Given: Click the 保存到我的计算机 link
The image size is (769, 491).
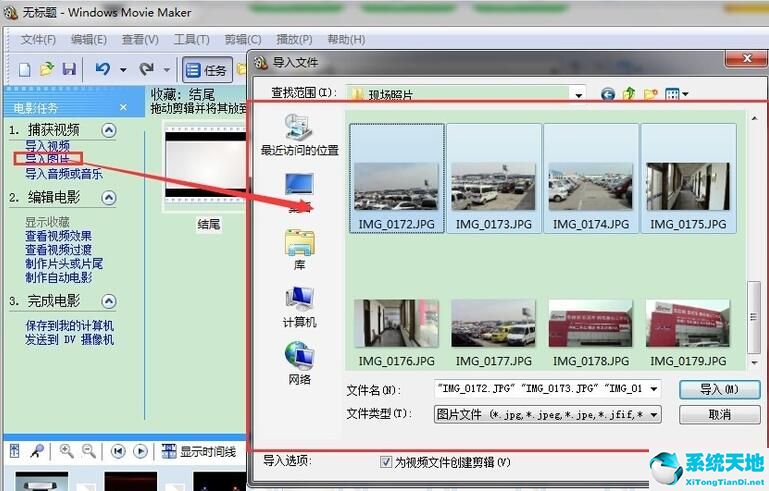Looking at the screenshot, I should tap(70, 326).
